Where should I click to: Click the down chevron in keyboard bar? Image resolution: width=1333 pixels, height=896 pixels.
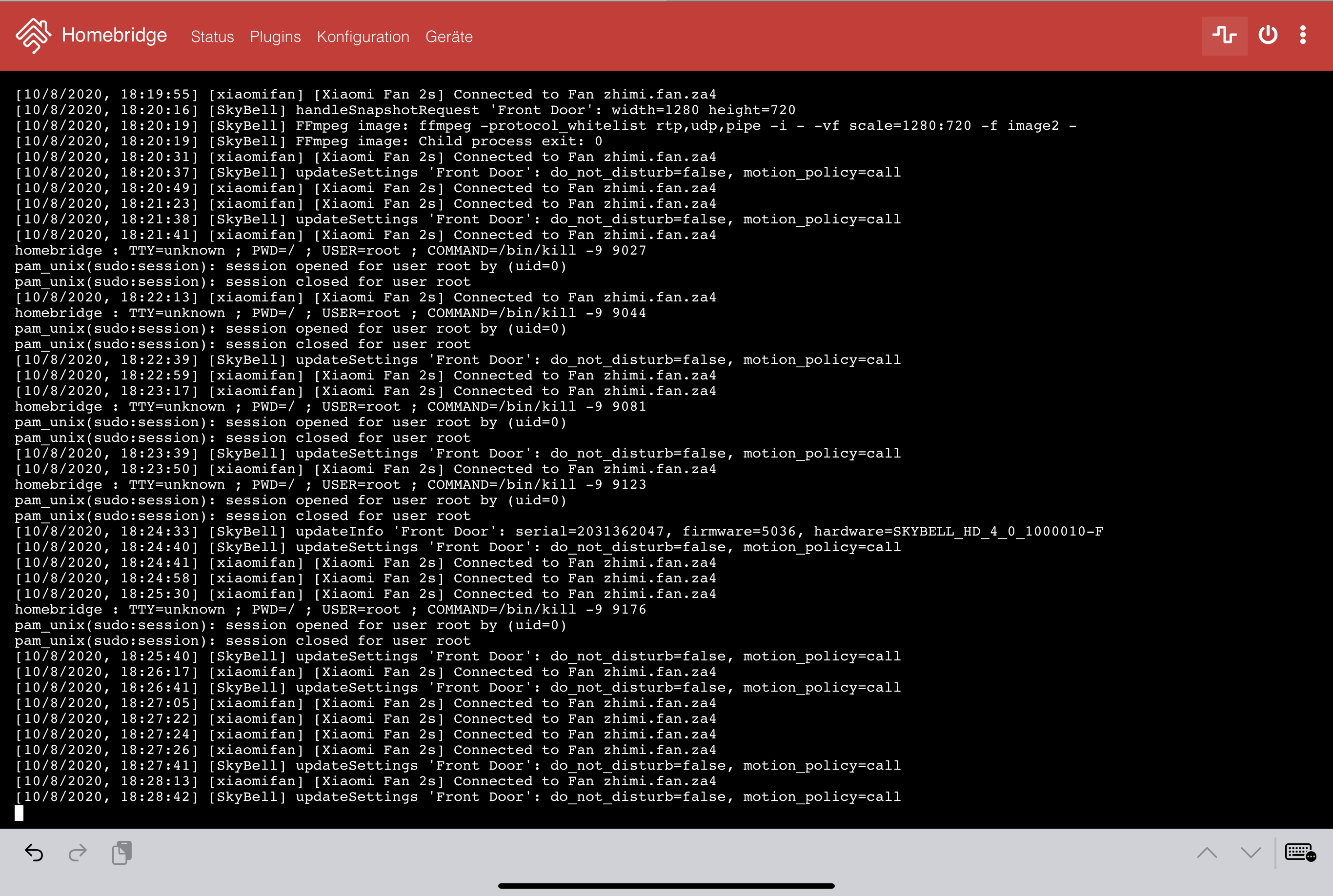point(1251,853)
